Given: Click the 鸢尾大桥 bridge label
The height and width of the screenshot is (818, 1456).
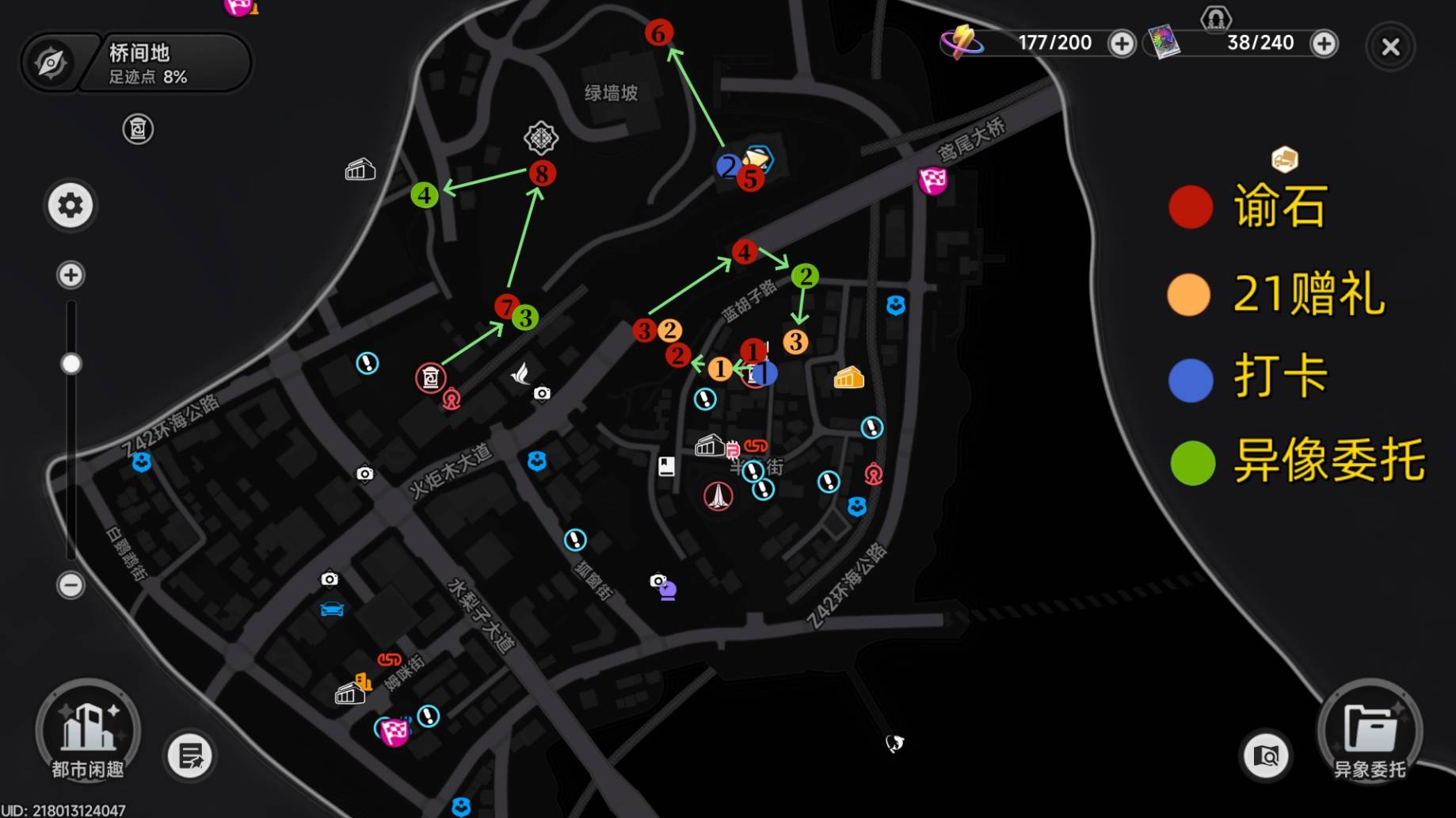Looking at the screenshot, I should tap(971, 139).
